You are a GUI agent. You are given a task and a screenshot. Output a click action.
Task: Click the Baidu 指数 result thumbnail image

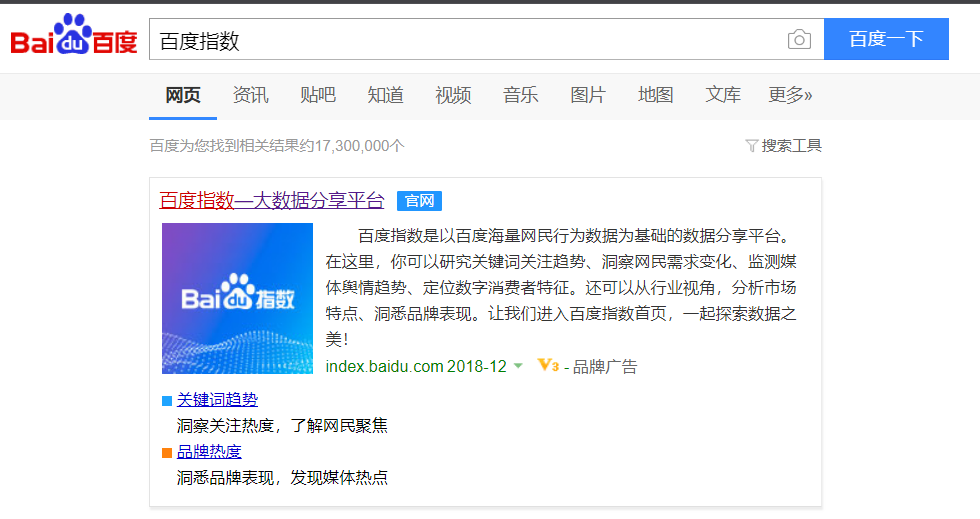click(237, 298)
